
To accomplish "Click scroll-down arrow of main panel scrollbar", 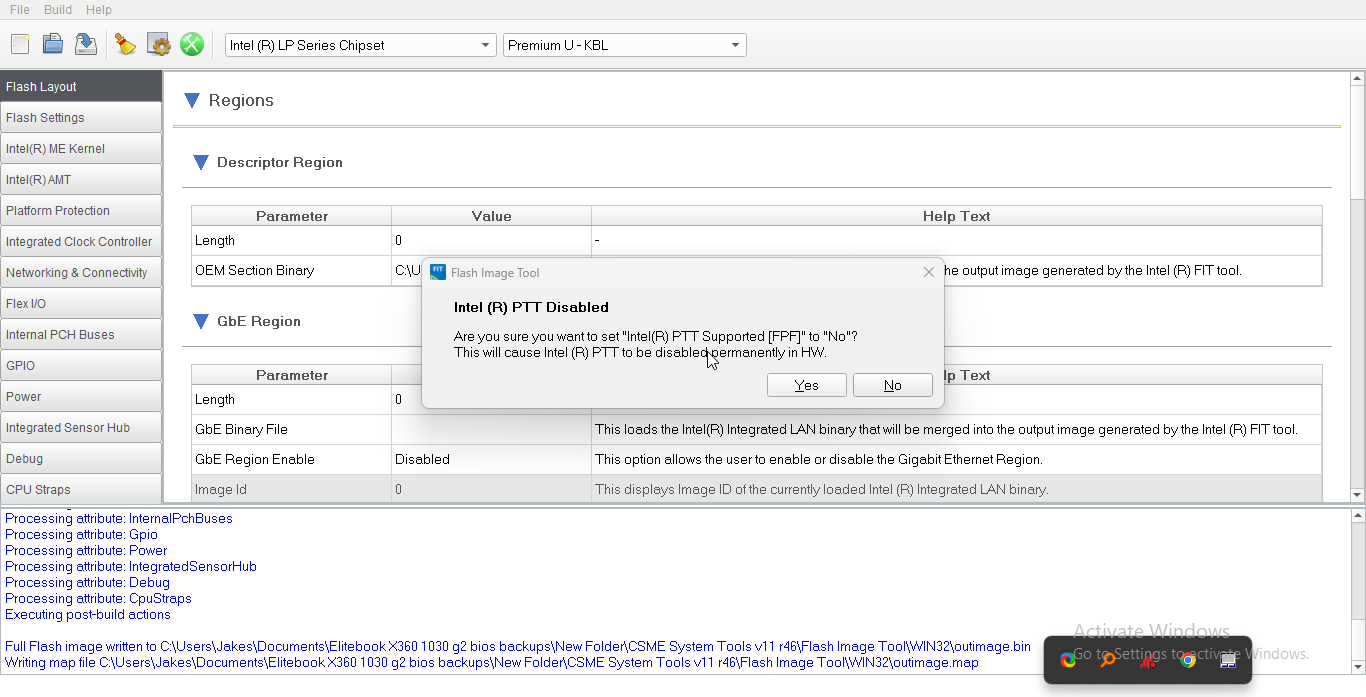I will point(1357,494).
